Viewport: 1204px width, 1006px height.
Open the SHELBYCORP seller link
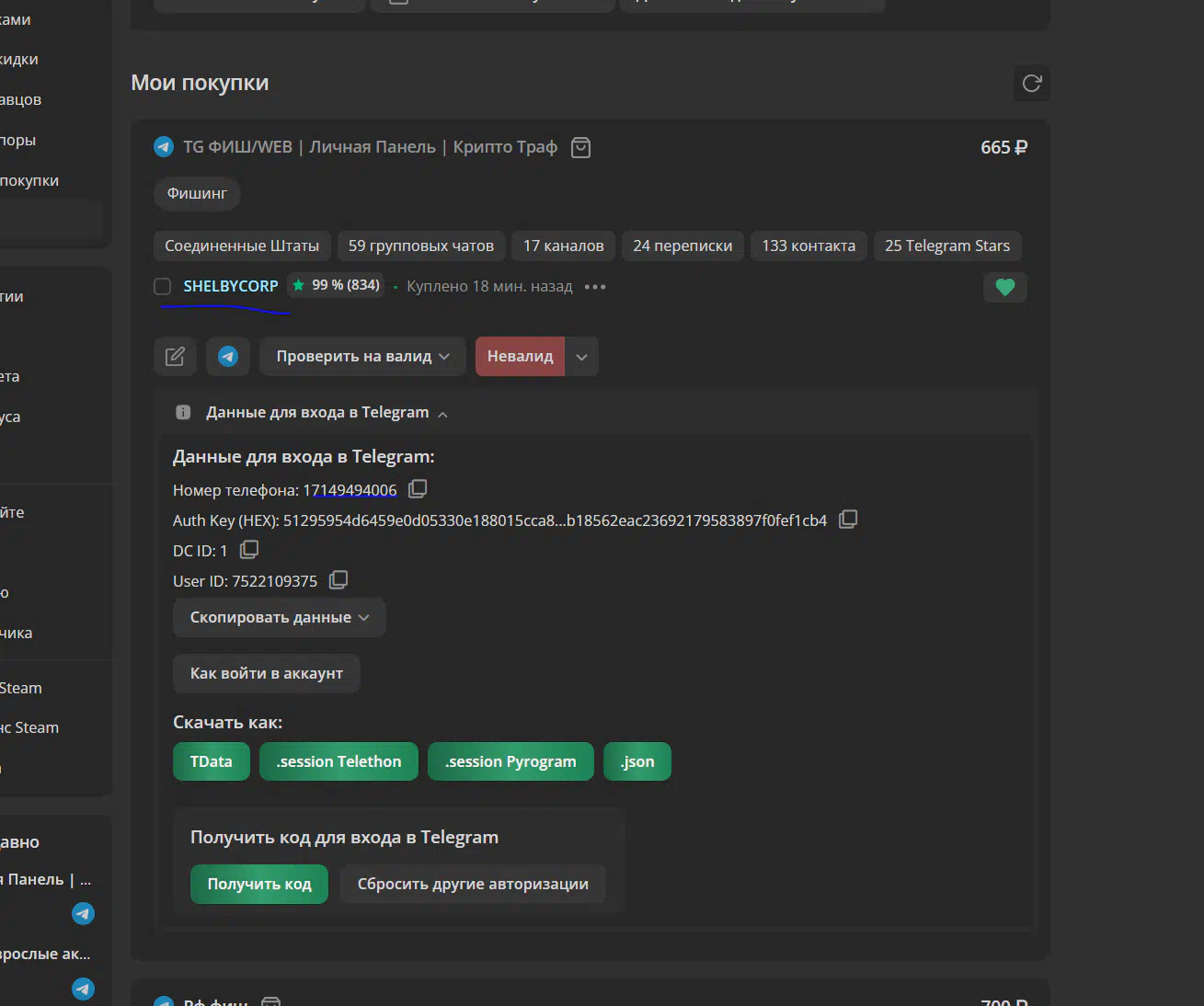(x=231, y=286)
